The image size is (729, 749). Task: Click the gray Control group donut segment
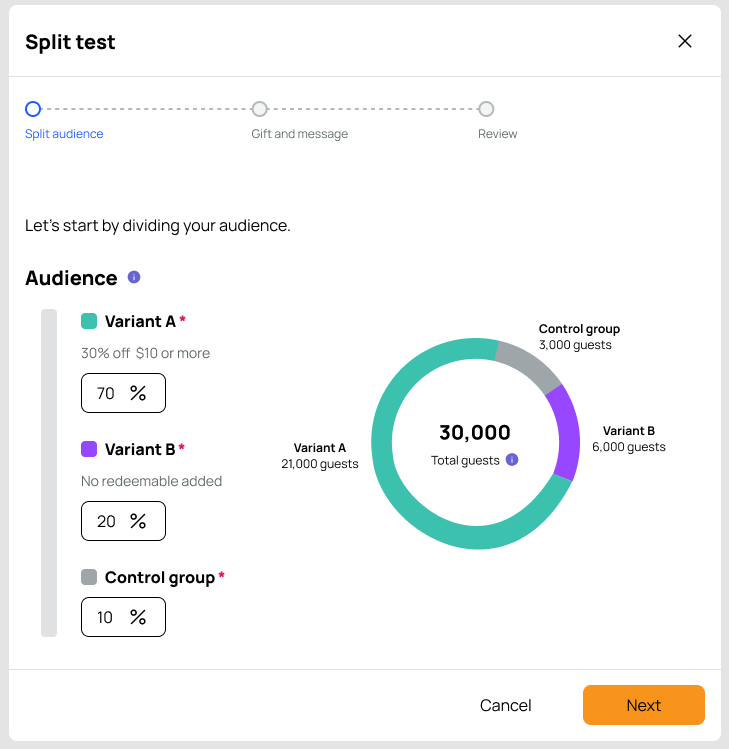[x=530, y=365]
